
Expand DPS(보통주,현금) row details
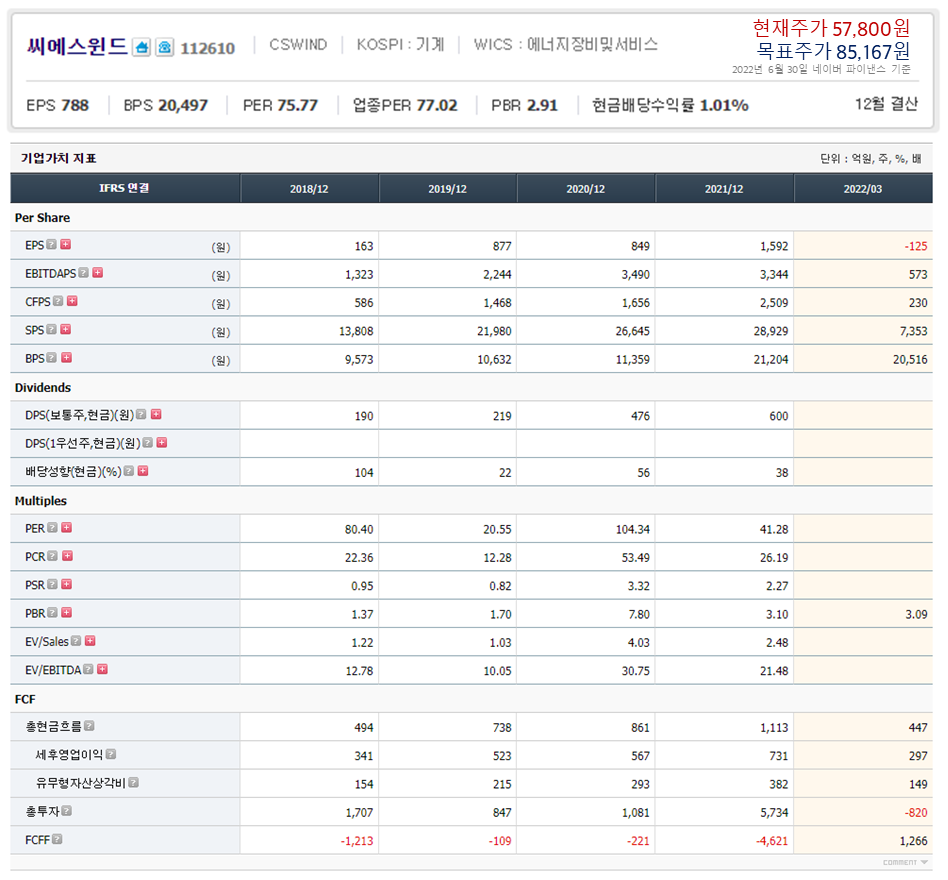tap(156, 414)
